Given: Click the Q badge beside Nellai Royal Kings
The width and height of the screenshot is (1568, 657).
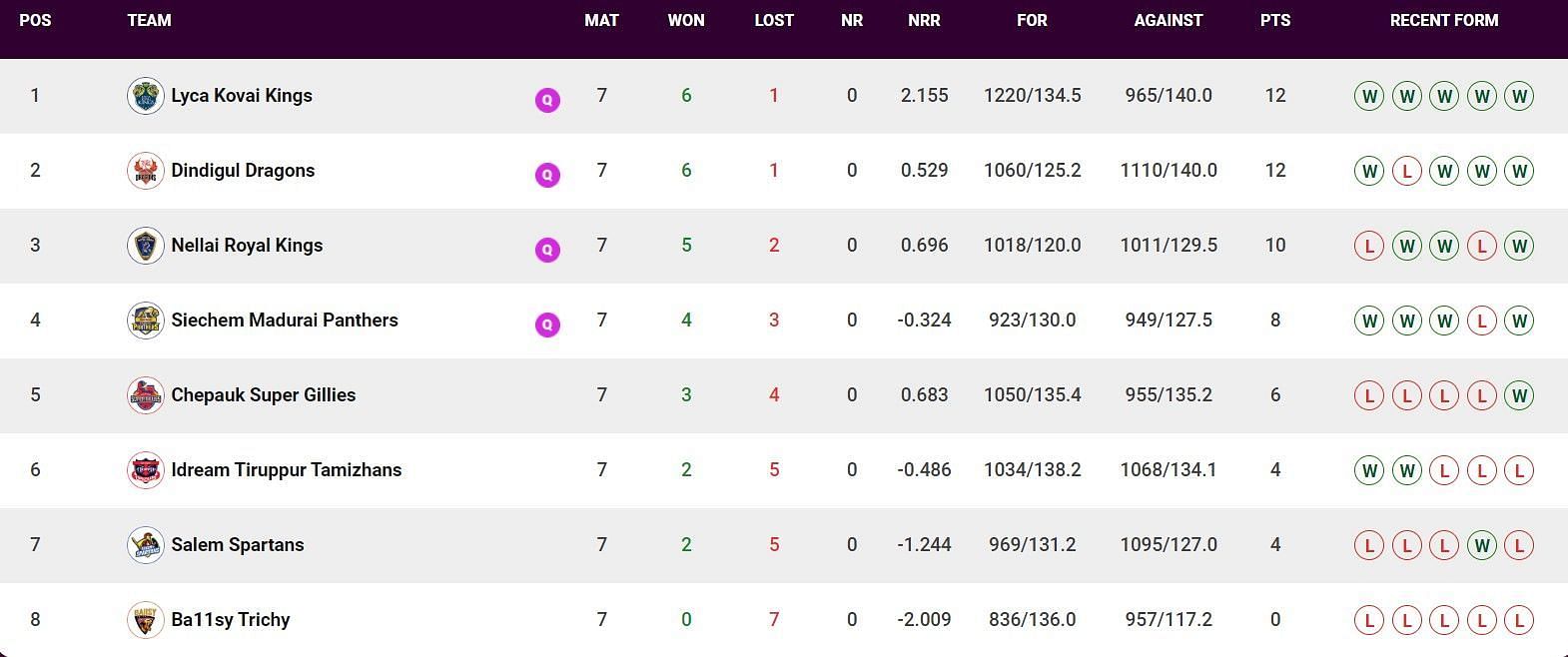Looking at the screenshot, I should click(x=547, y=250).
